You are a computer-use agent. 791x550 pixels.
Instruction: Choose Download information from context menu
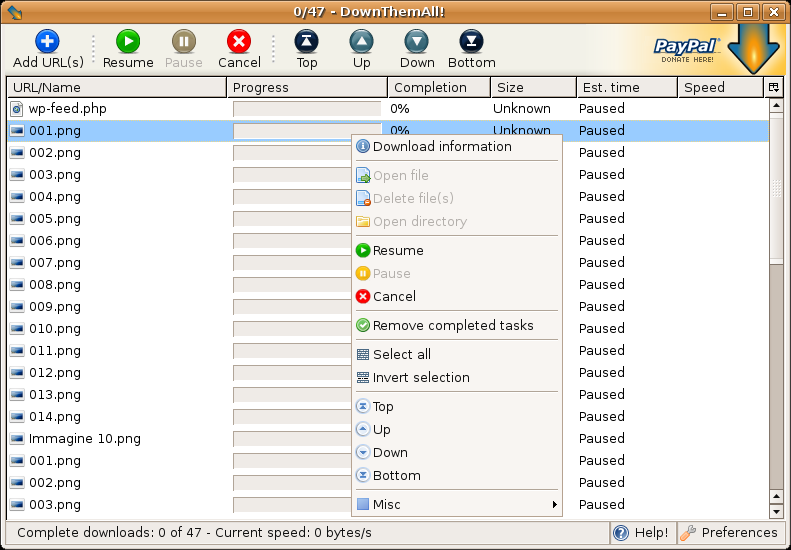pos(441,147)
